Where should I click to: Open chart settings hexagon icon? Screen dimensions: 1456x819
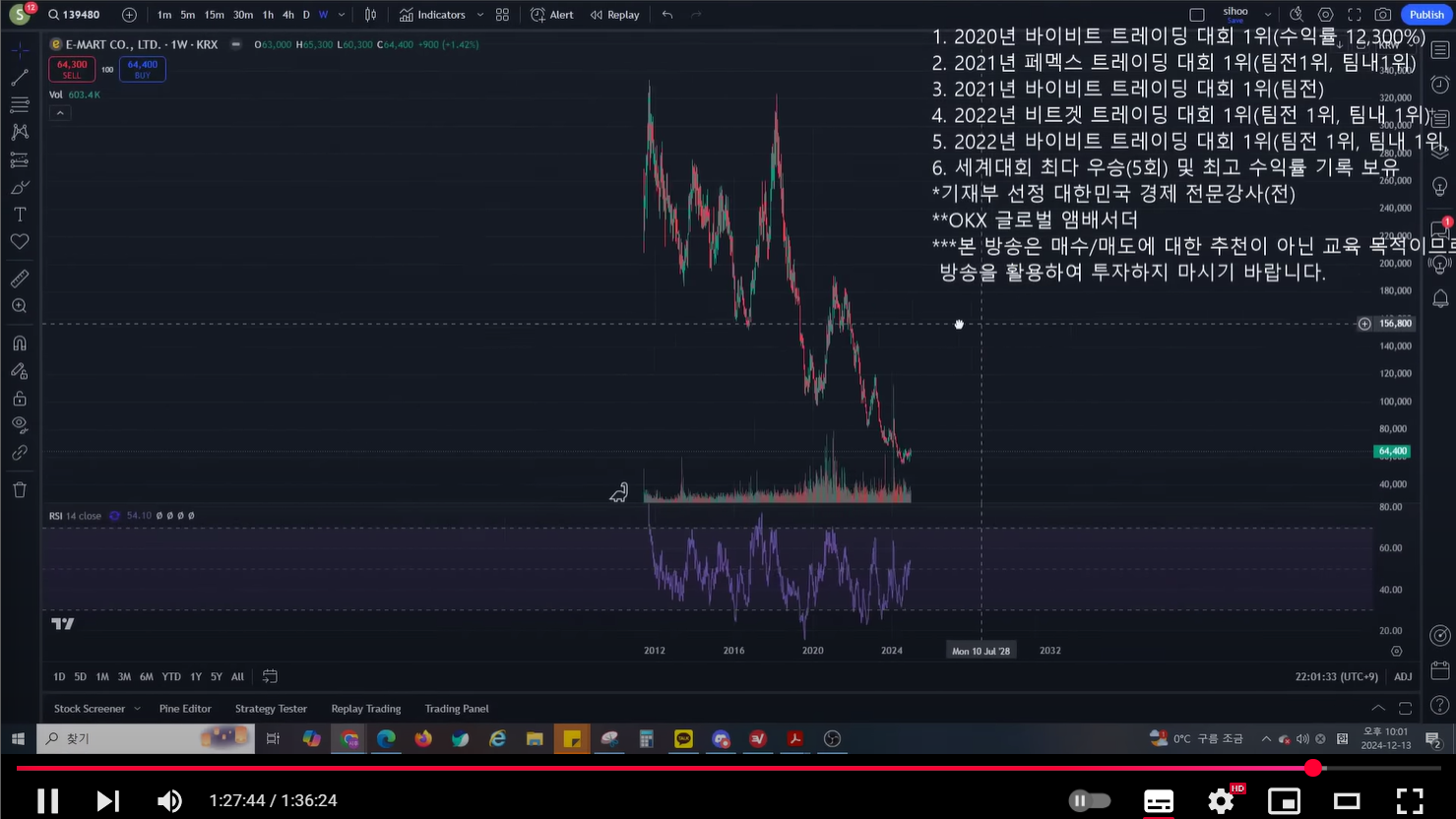(1326, 15)
